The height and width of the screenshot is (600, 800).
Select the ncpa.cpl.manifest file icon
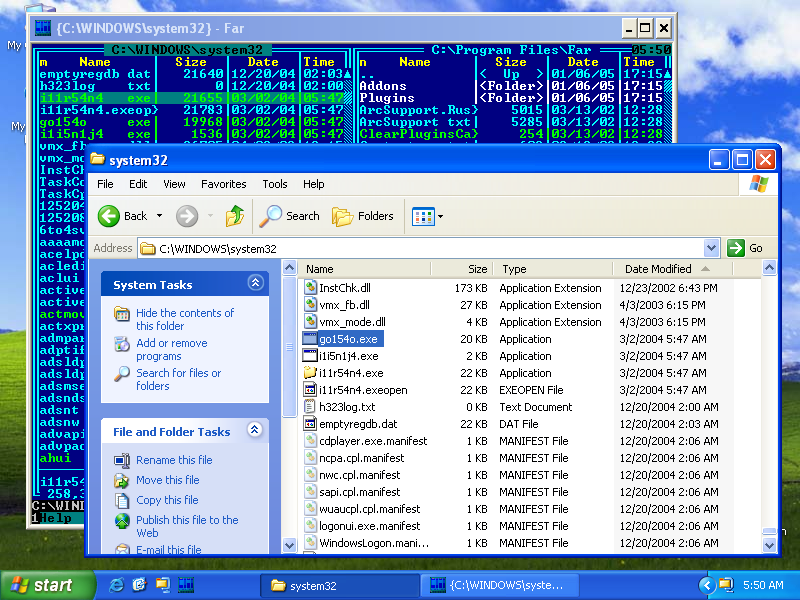point(310,458)
